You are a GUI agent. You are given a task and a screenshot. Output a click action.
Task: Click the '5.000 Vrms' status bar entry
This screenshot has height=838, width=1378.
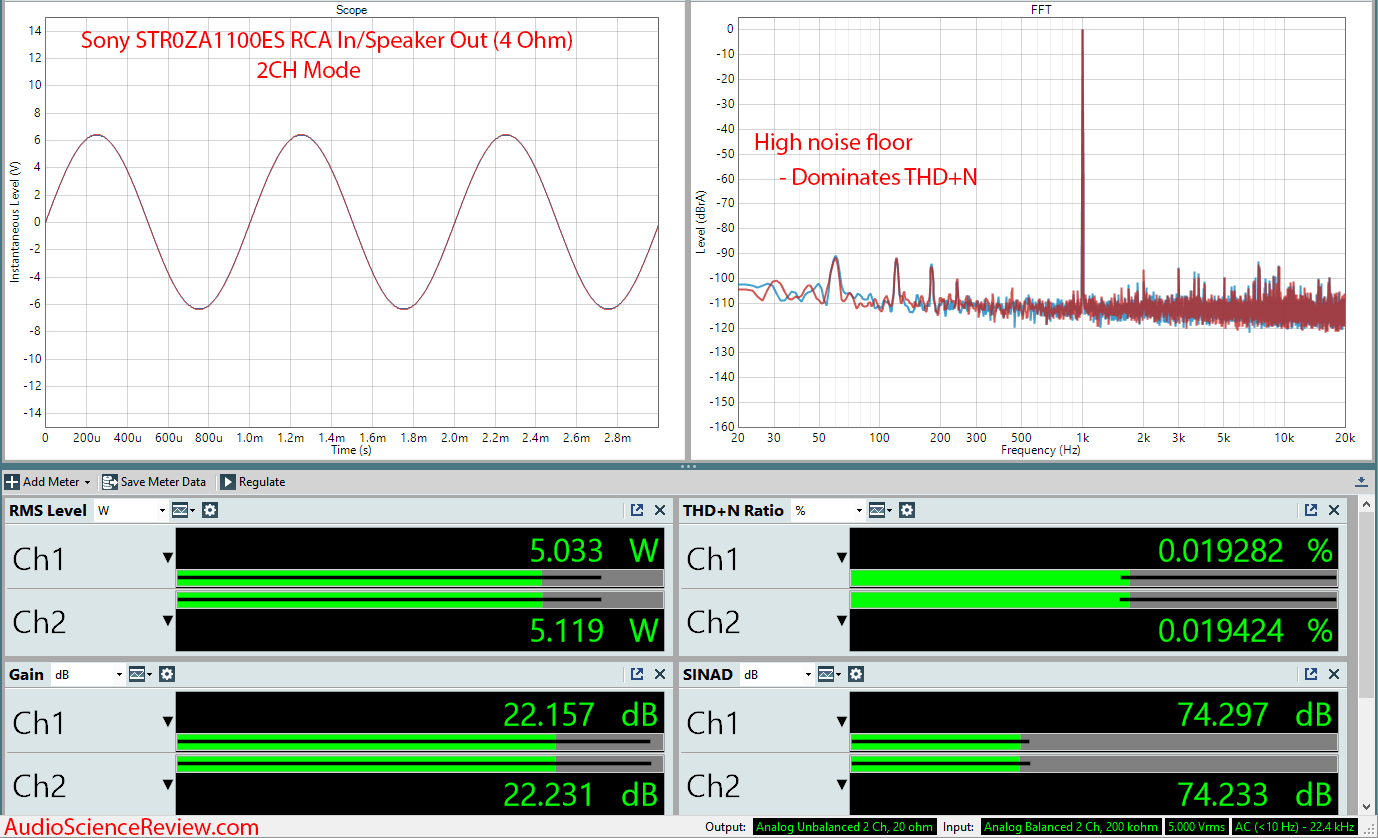(1196, 827)
